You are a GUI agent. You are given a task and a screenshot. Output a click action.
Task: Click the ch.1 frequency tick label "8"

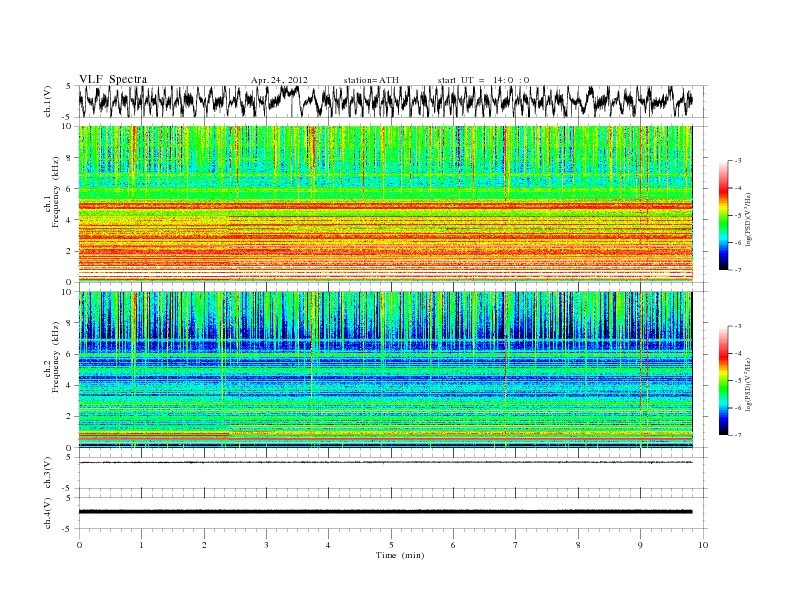tap(70, 158)
